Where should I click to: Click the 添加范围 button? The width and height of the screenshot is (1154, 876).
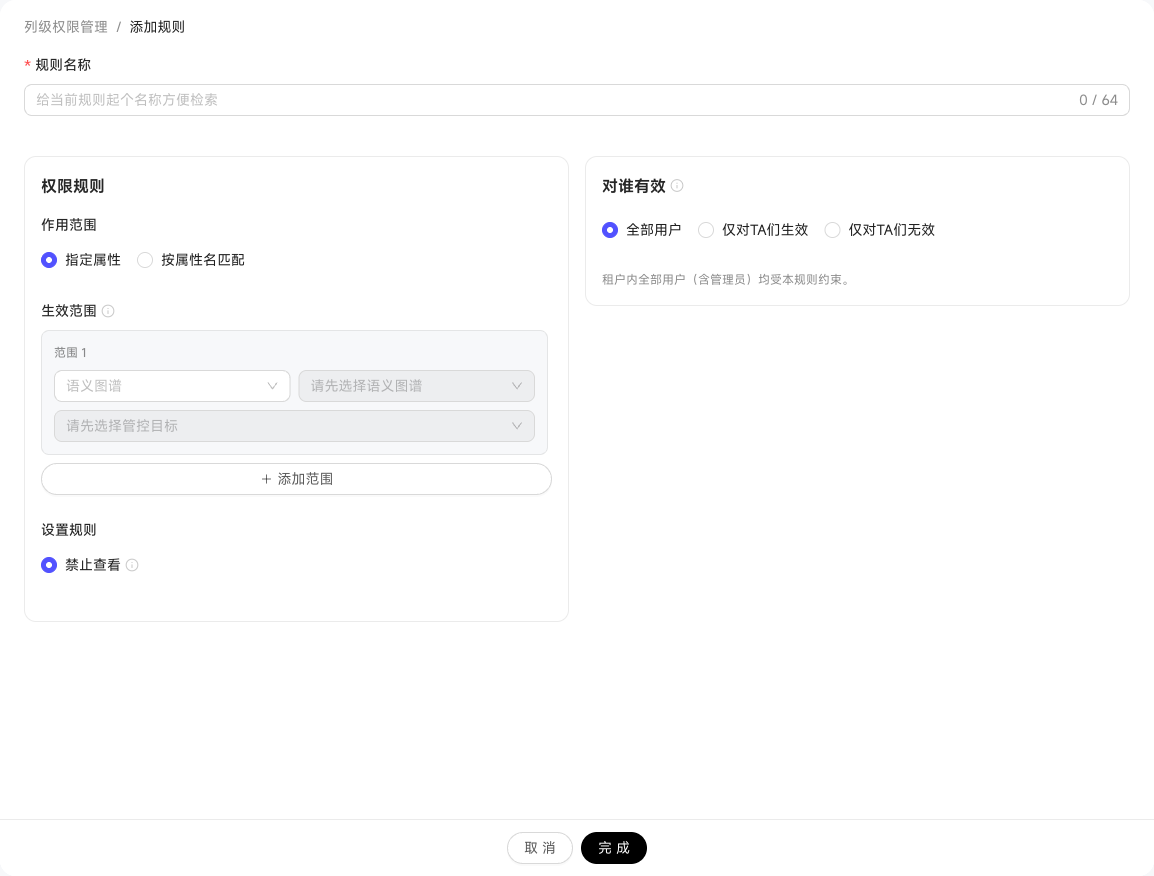pos(297,478)
